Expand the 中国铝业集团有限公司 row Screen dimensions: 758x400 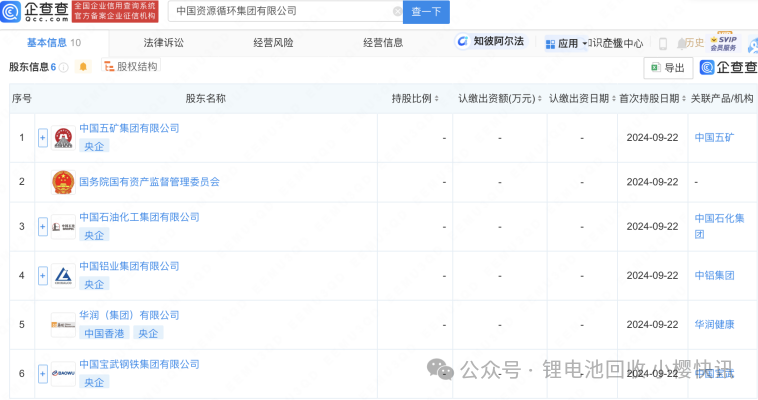click(x=43, y=275)
